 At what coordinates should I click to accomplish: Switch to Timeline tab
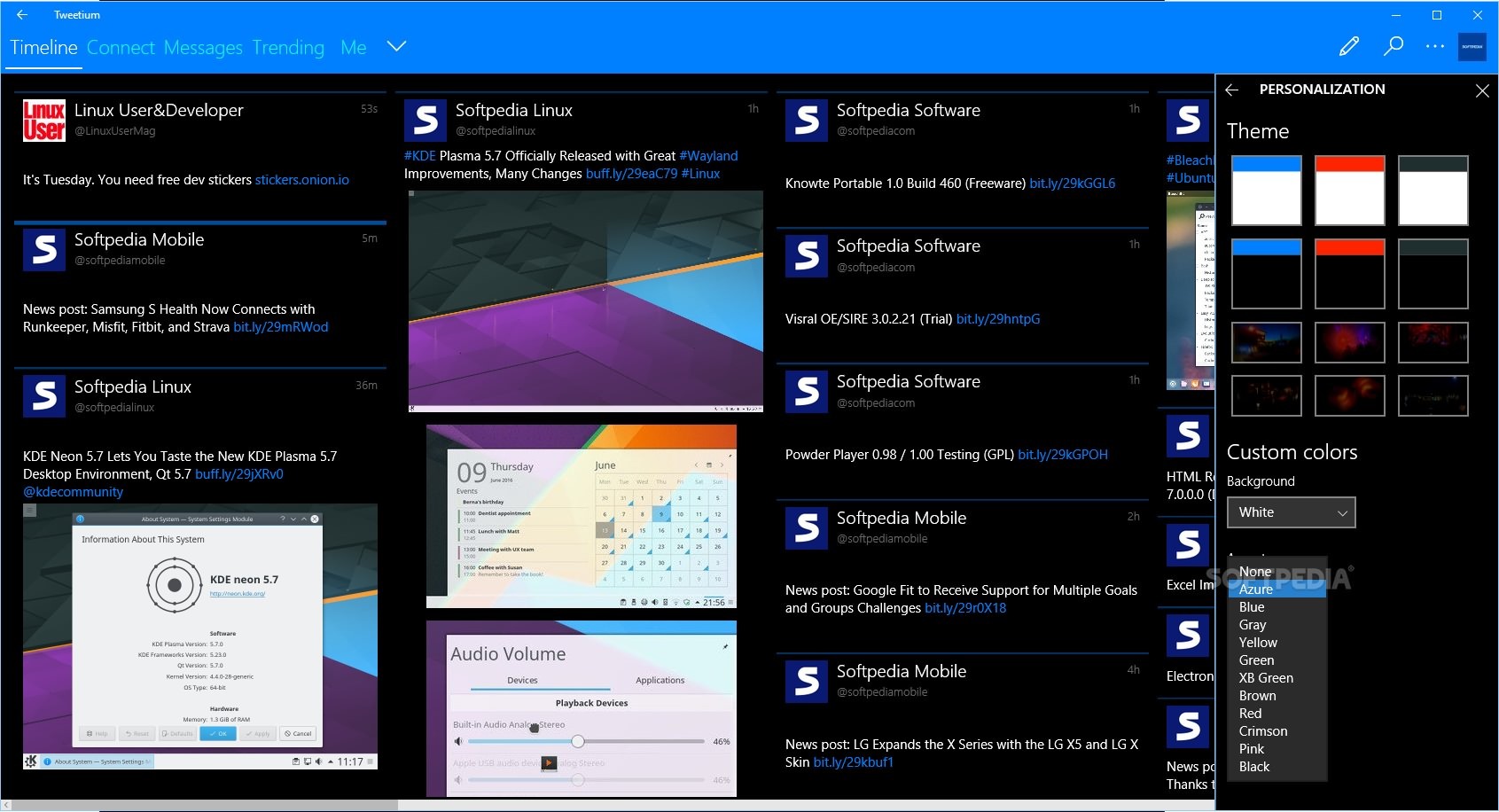(x=43, y=48)
